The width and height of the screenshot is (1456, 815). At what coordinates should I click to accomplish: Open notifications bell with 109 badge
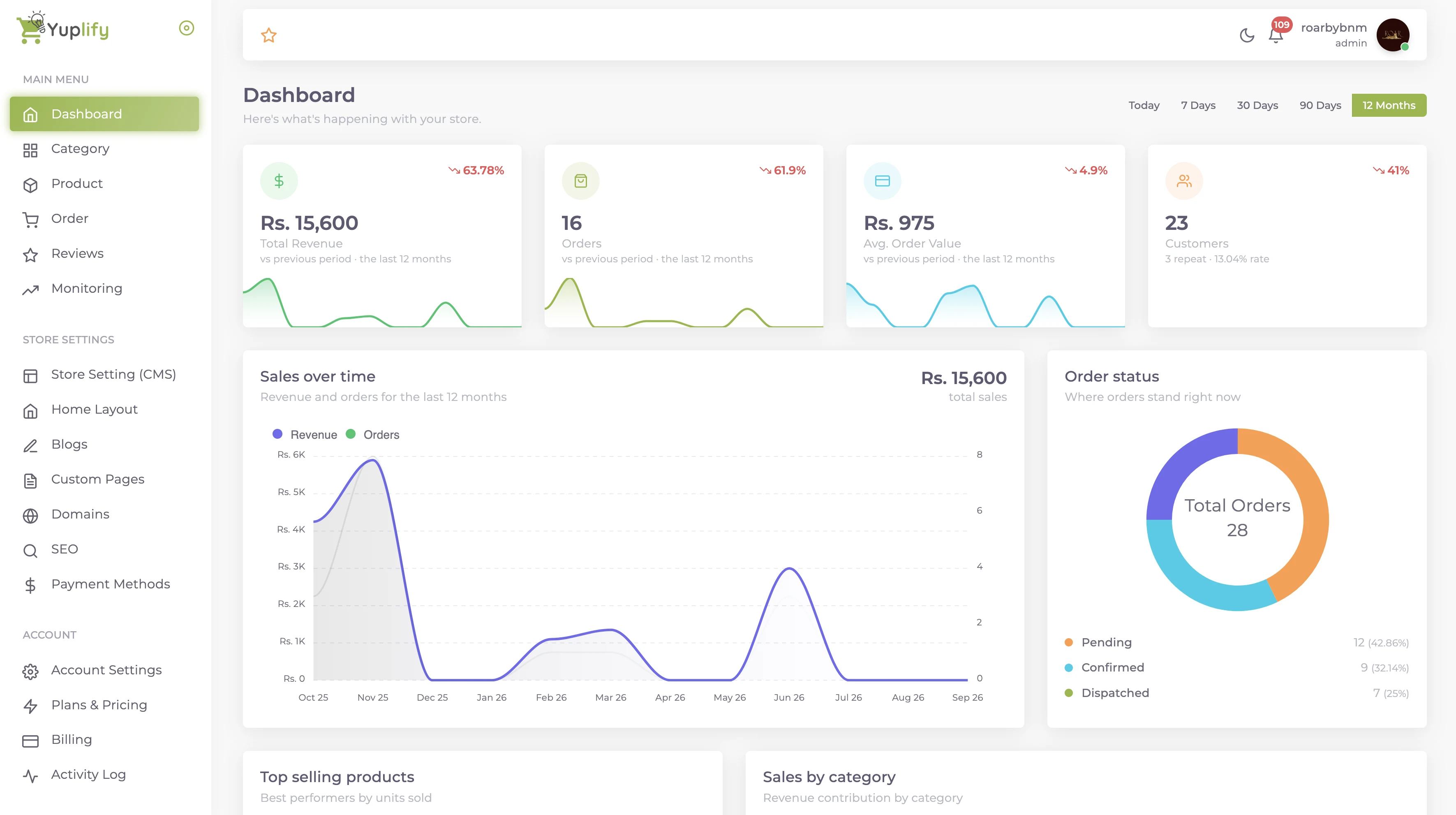click(x=1276, y=35)
